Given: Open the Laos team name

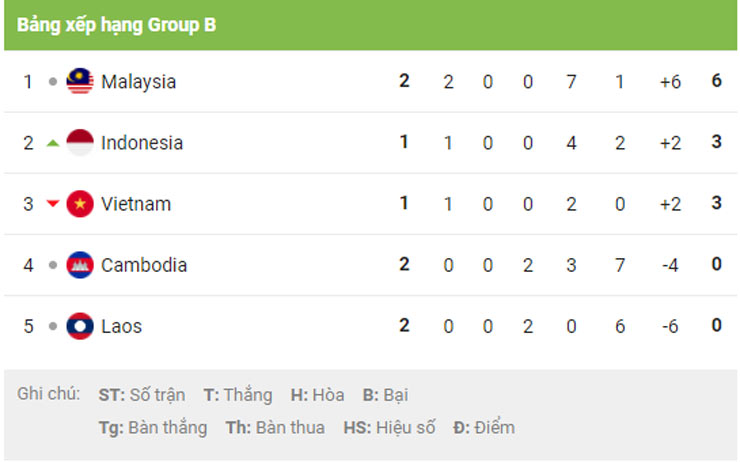Looking at the screenshot, I should click(x=121, y=327).
